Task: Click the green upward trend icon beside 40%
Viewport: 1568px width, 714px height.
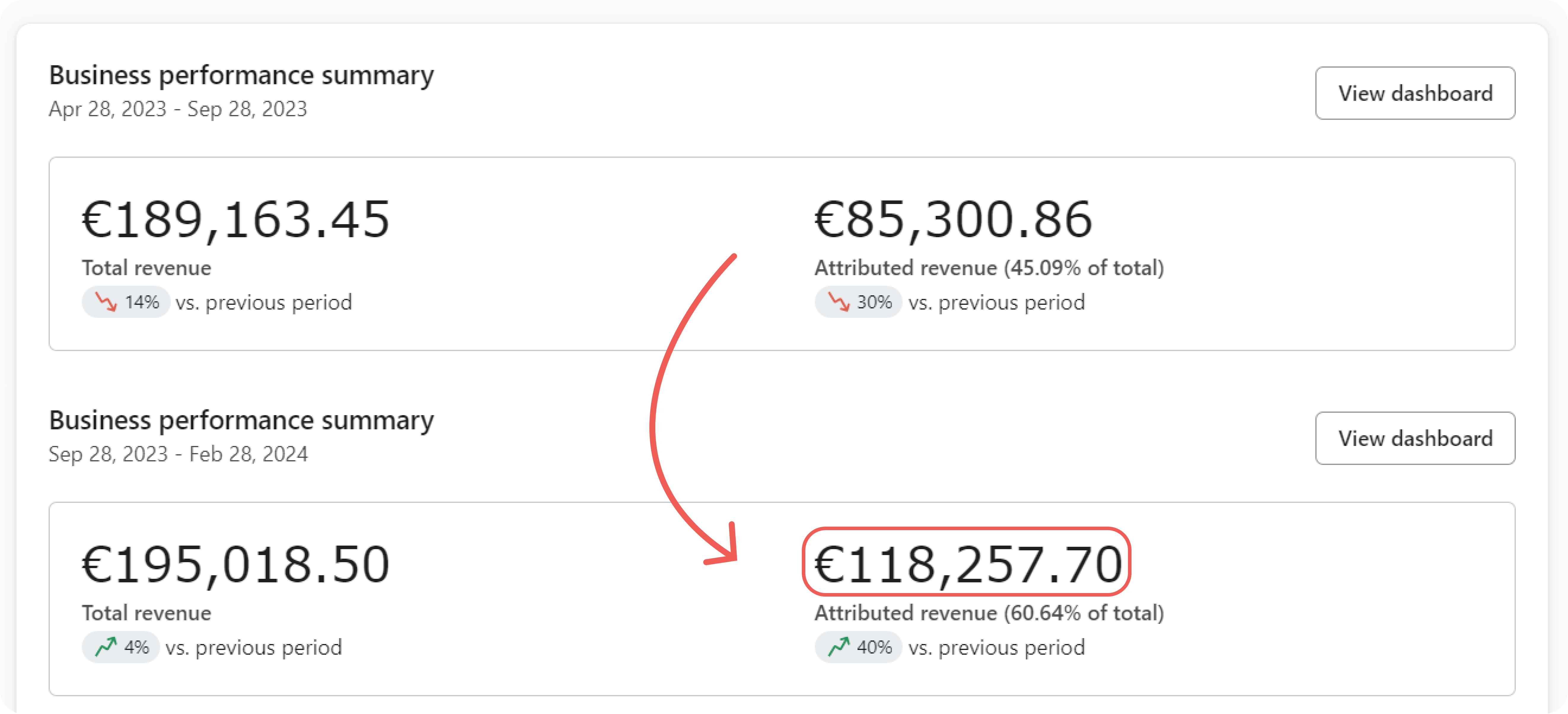Action: [839, 647]
